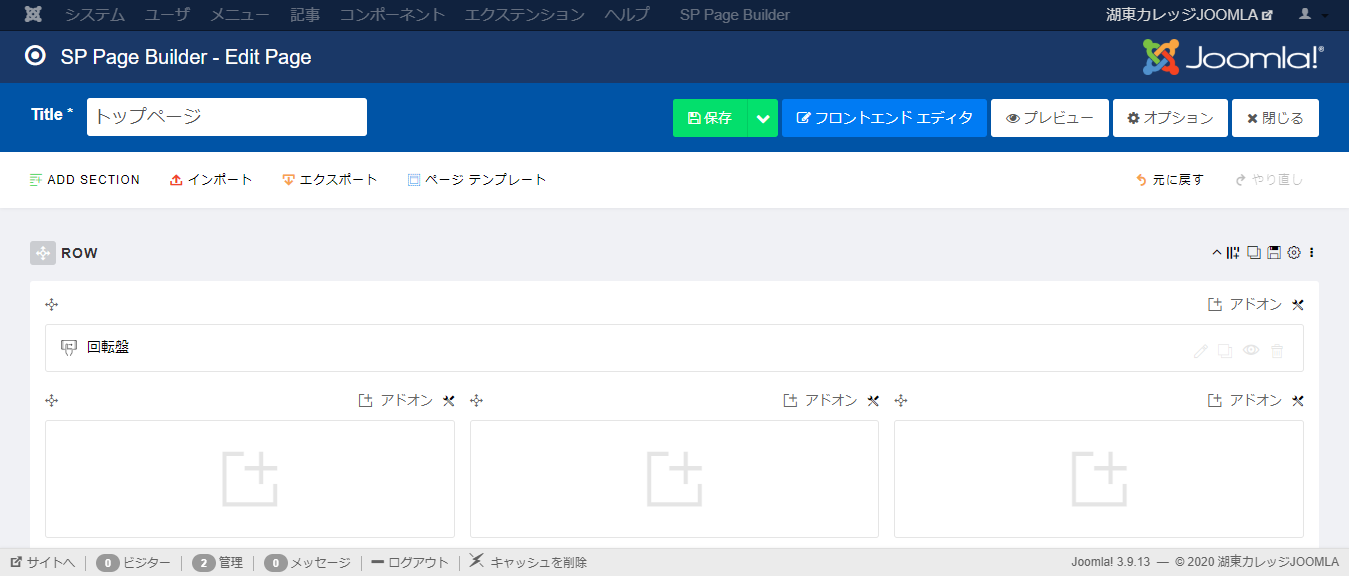Open the プレビュー button
Viewport: 1349px width, 576px height.
point(1049,117)
